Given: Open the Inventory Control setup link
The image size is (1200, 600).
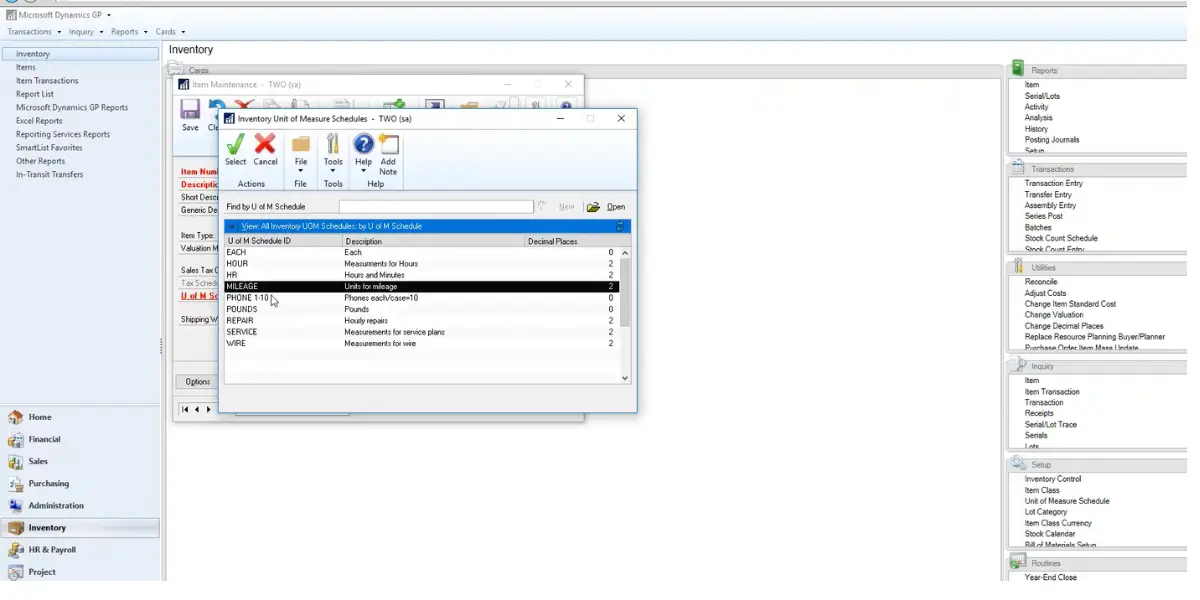Looking at the screenshot, I should coord(1053,479).
